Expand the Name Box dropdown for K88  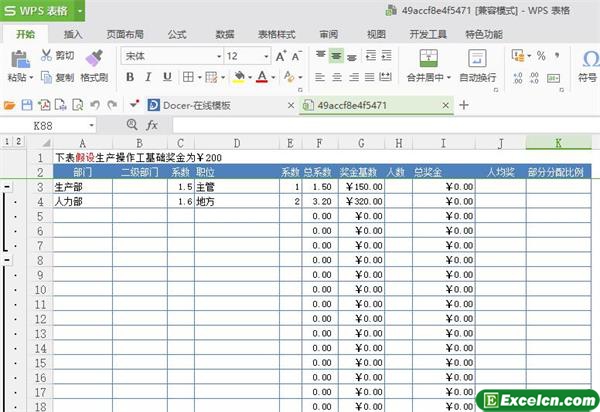click(x=91, y=125)
